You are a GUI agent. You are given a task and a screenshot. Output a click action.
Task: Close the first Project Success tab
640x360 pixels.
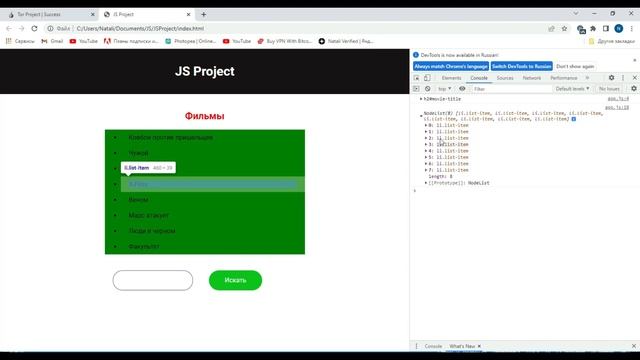93,14
